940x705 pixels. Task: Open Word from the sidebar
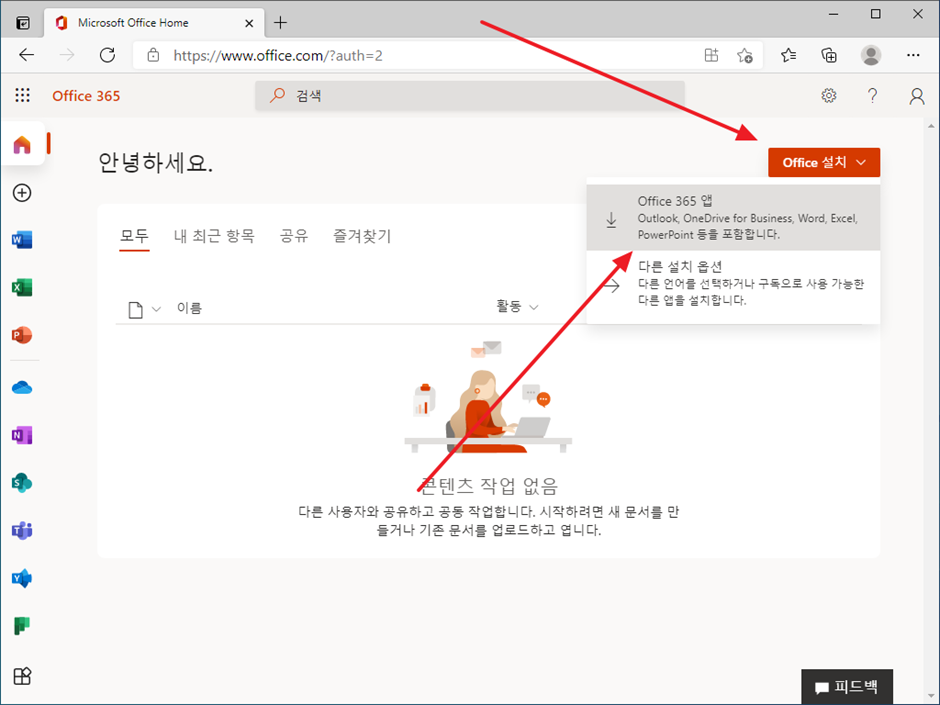[x=22, y=240]
